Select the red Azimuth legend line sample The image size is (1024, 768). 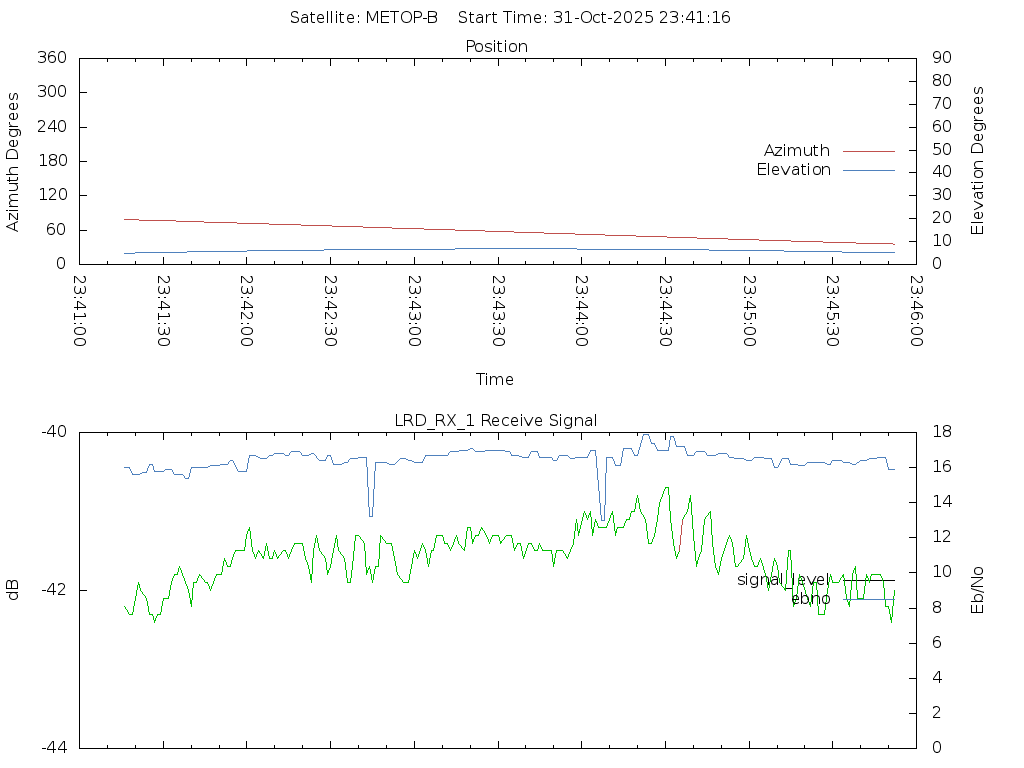click(x=868, y=151)
